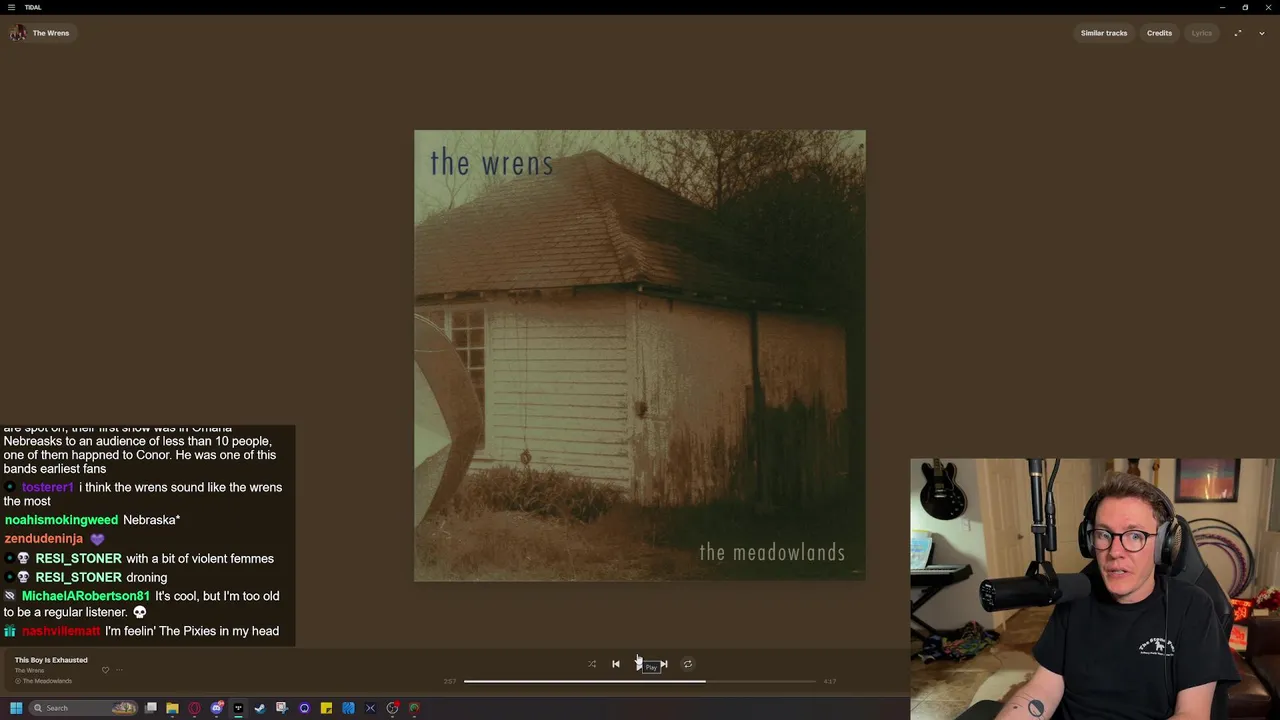Screen dimensions: 1280x720
Task: Open the dark X-shaped app in taskbar
Action: point(370,708)
